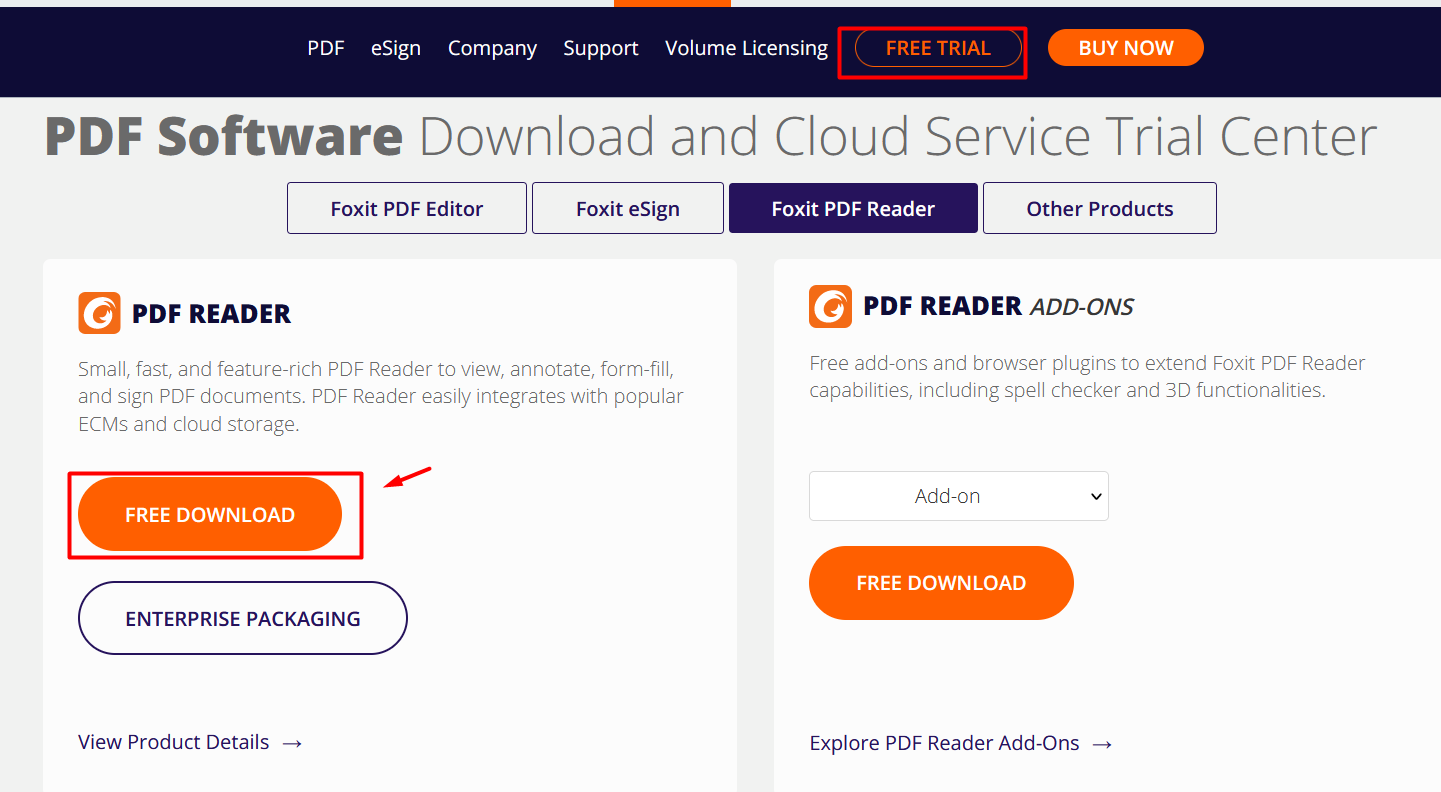This screenshot has height=792, width=1441.
Task: Open the eSign navigation menu
Action: pos(396,48)
